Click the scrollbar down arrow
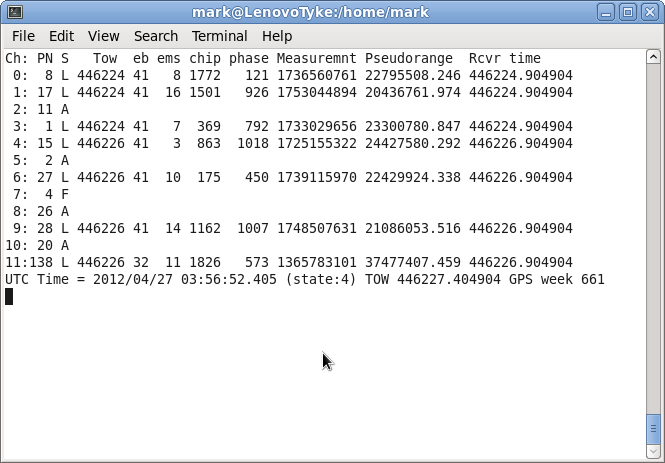The image size is (665, 463). point(654,452)
